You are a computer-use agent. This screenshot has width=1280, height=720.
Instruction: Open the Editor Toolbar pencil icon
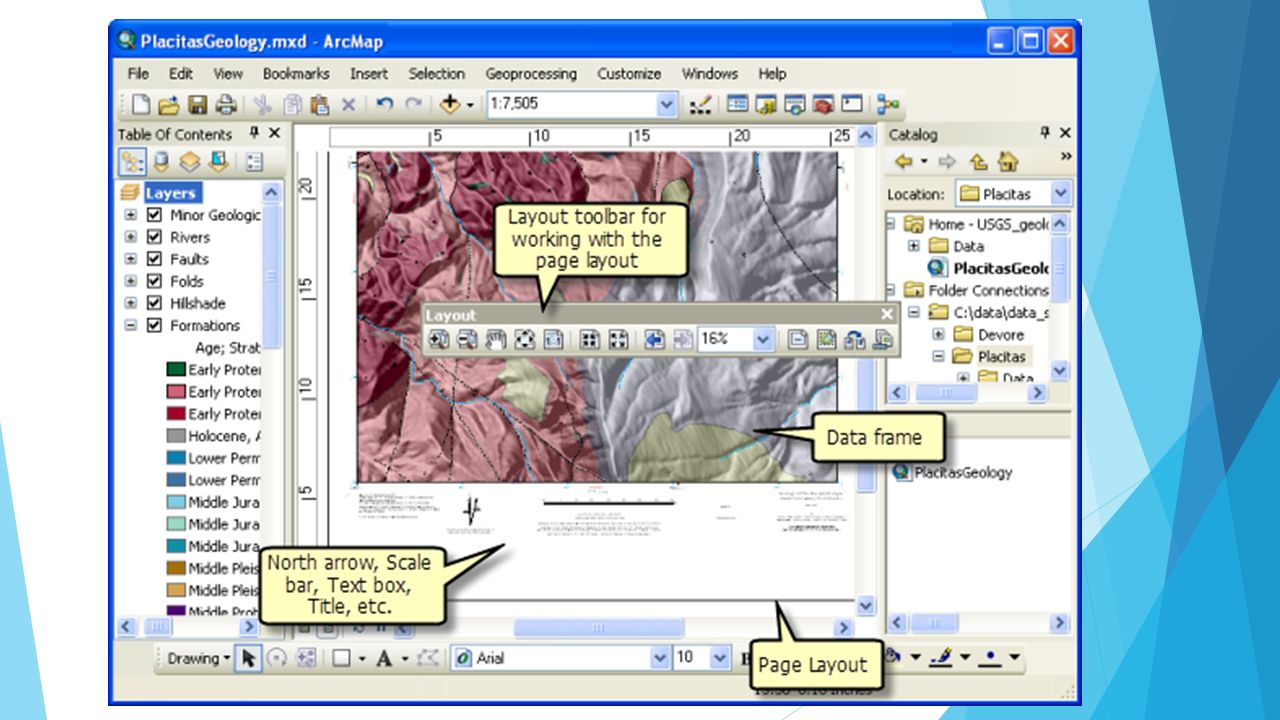(x=700, y=104)
